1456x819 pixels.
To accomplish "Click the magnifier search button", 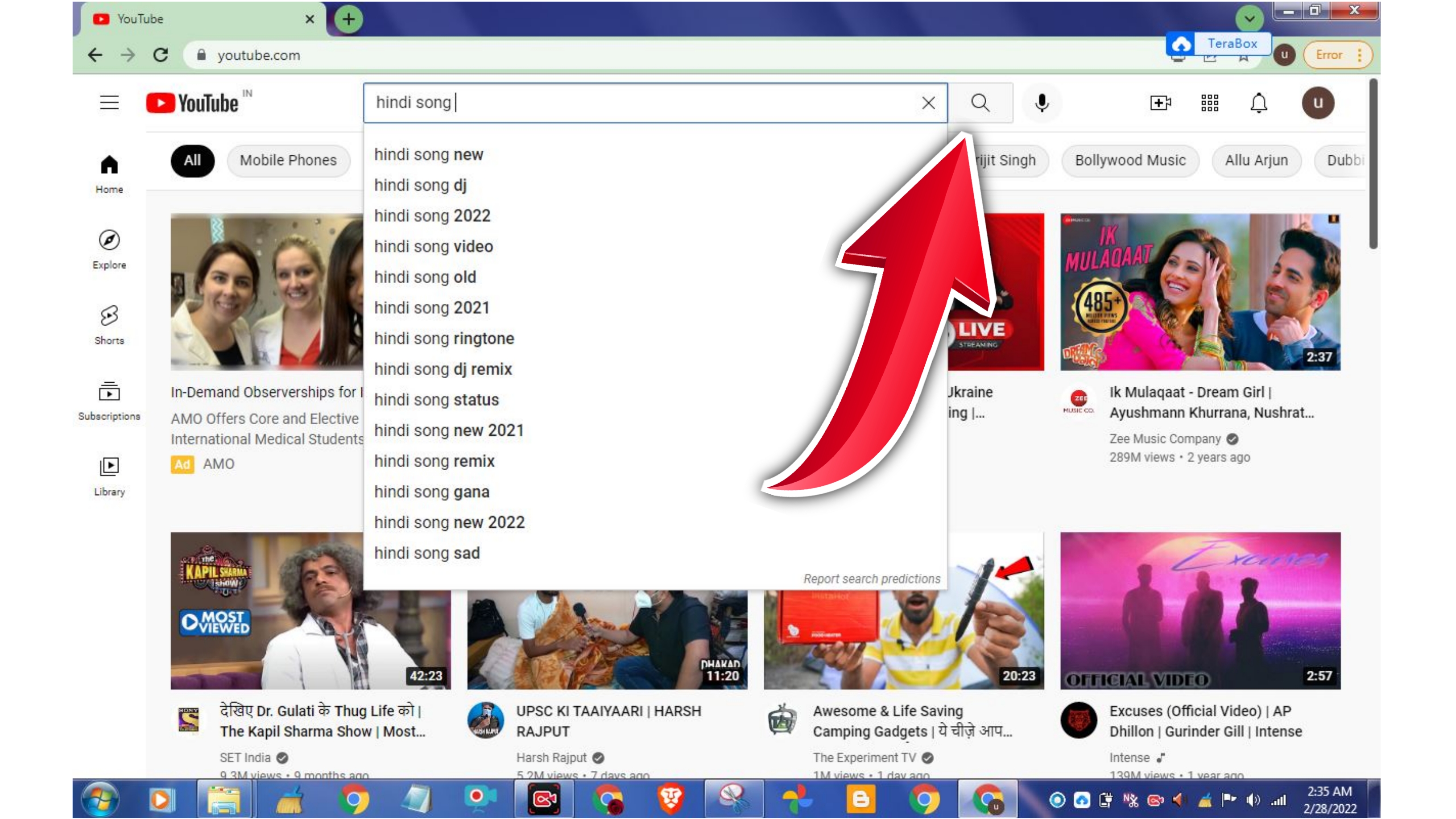I will (x=980, y=103).
